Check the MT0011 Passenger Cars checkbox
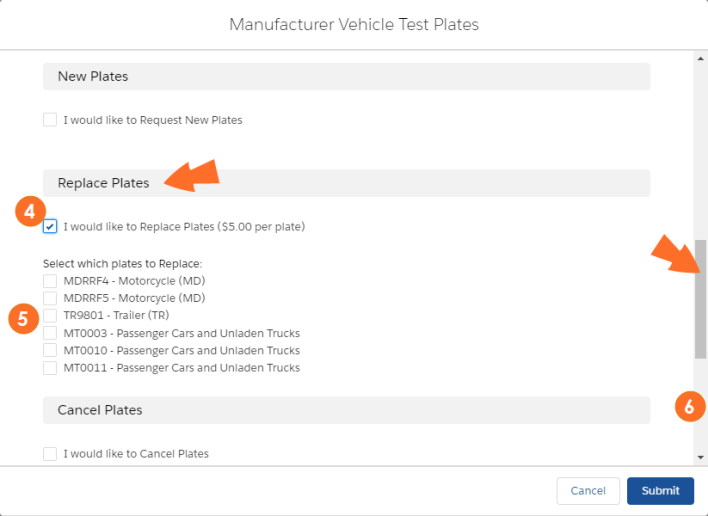The height and width of the screenshot is (516, 708). tap(50, 367)
